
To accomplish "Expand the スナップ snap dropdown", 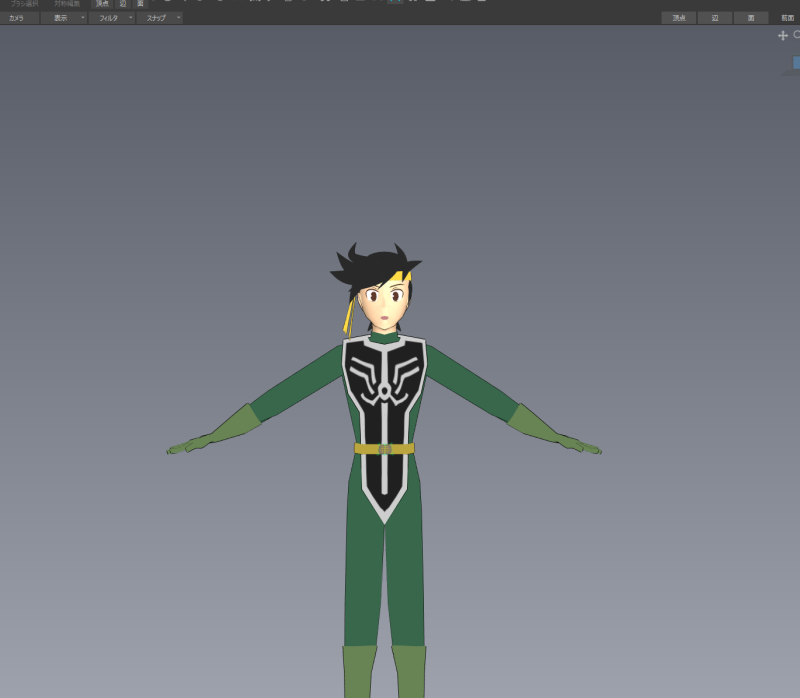I will [159, 18].
